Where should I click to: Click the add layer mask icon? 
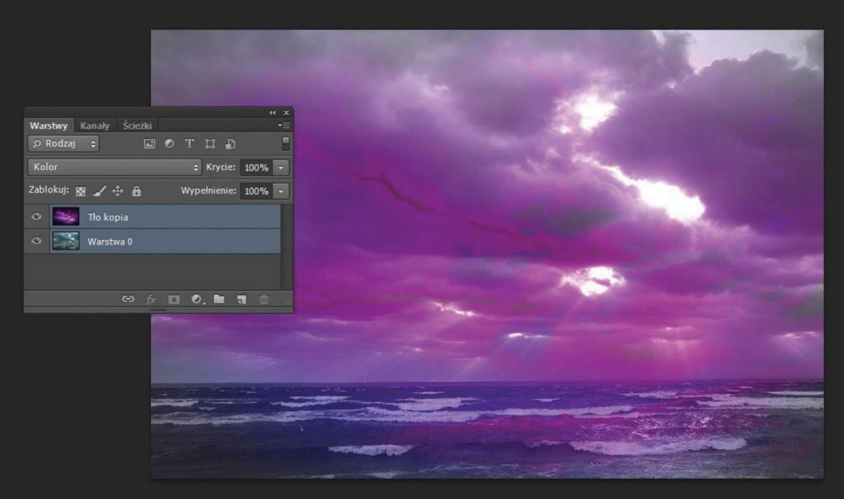coord(173,299)
